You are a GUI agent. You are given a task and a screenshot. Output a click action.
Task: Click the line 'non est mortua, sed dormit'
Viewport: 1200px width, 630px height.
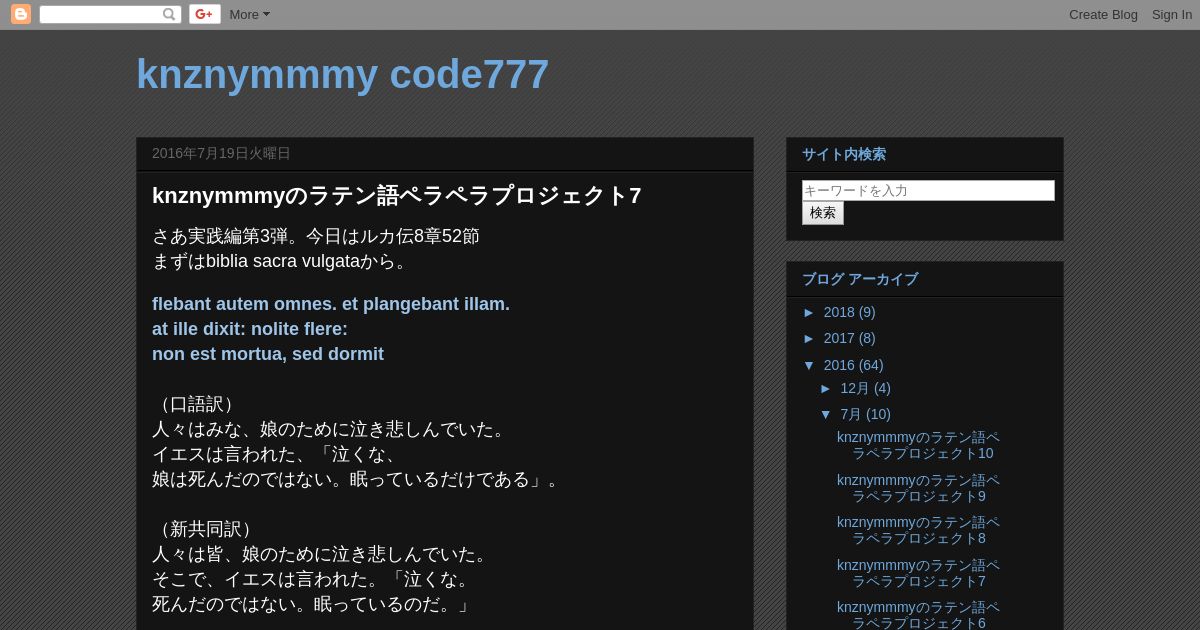(268, 354)
